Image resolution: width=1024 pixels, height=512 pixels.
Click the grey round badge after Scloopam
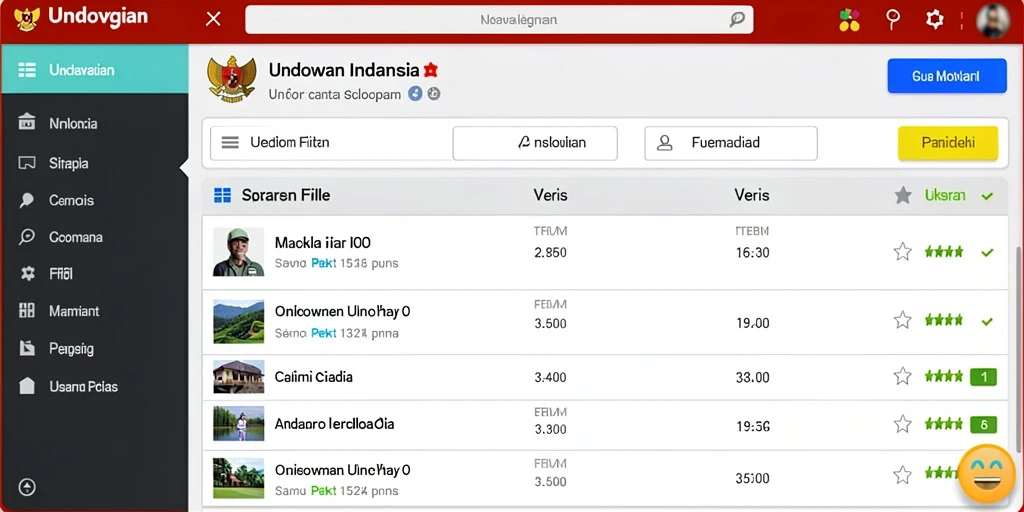click(x=434, y=94)
